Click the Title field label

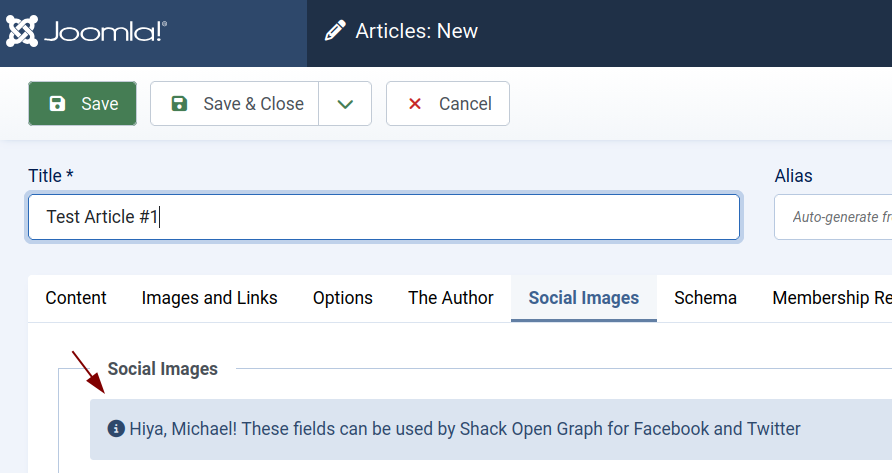50,175
